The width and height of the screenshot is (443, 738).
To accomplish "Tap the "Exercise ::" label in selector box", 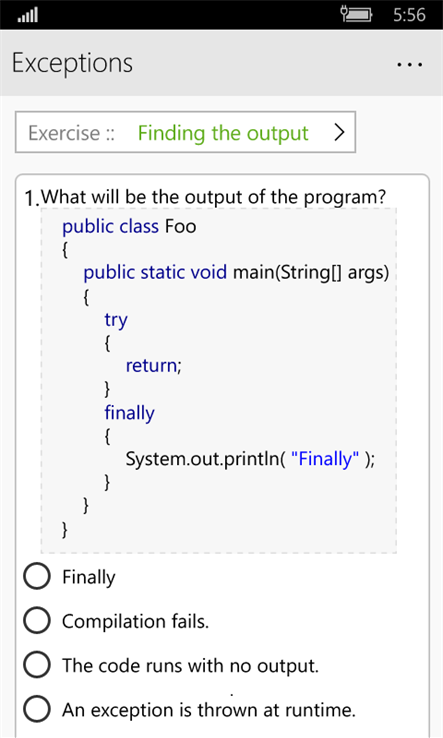I will (x=71, y=133).
